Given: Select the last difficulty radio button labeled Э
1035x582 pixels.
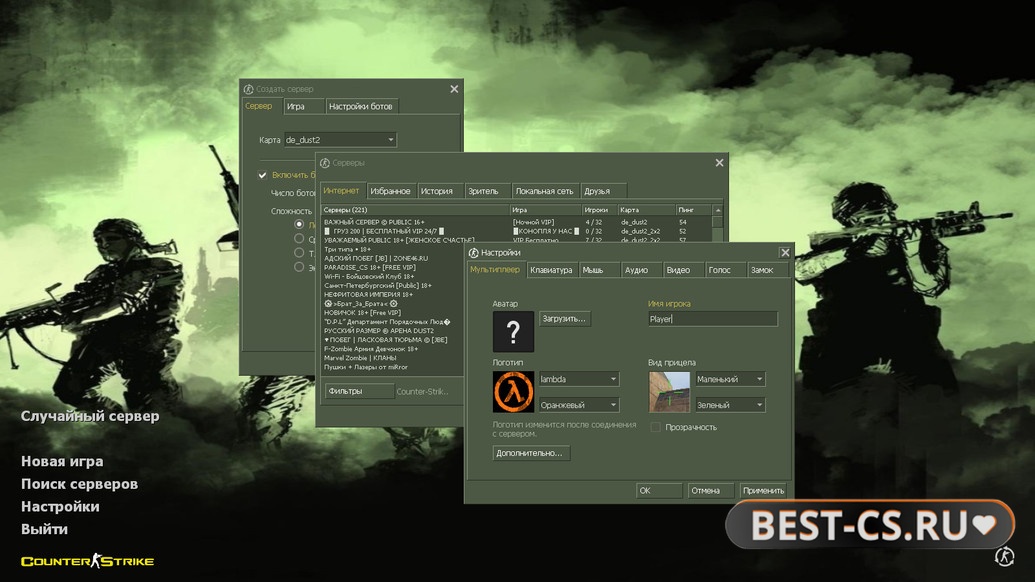Looking at the screenshot, I should pyautogui.click(x=299, y=267).
